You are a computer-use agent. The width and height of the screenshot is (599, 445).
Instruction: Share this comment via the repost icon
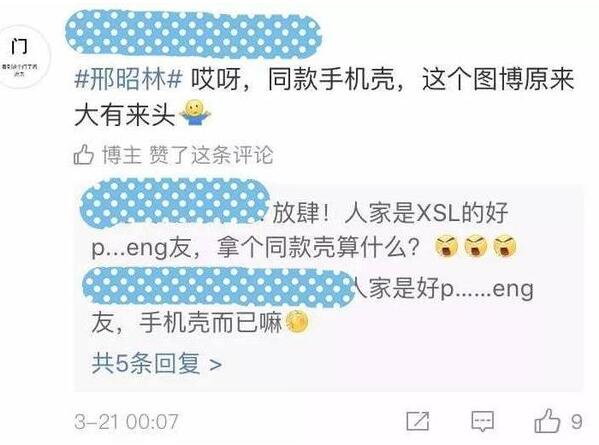point(418,421)
